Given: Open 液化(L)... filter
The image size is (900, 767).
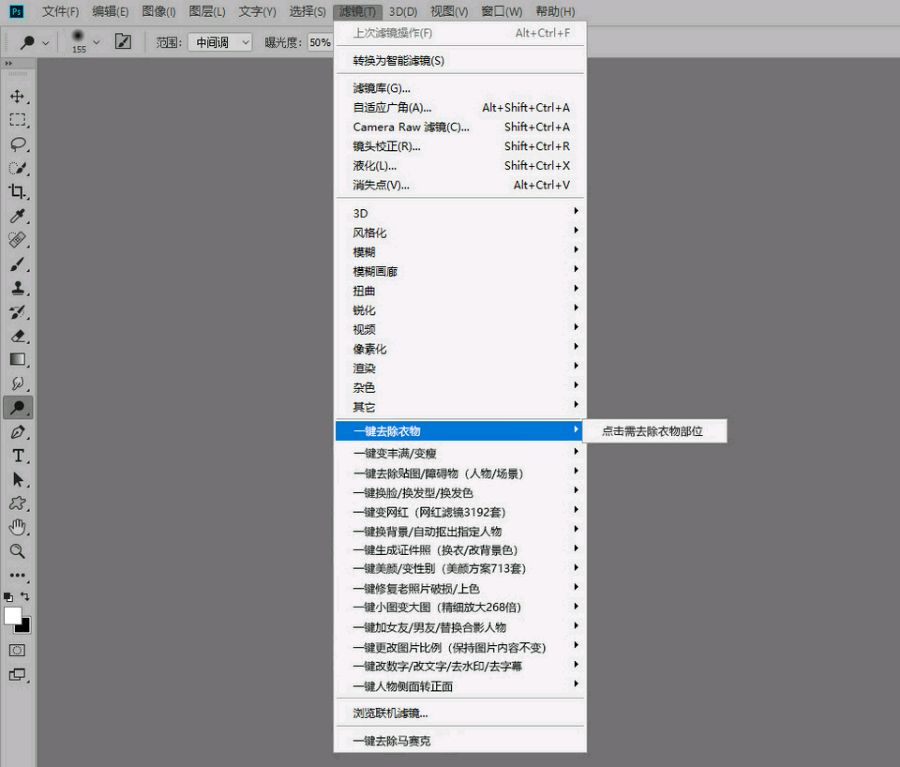Looking at the screenshot, I should [460, 165].
